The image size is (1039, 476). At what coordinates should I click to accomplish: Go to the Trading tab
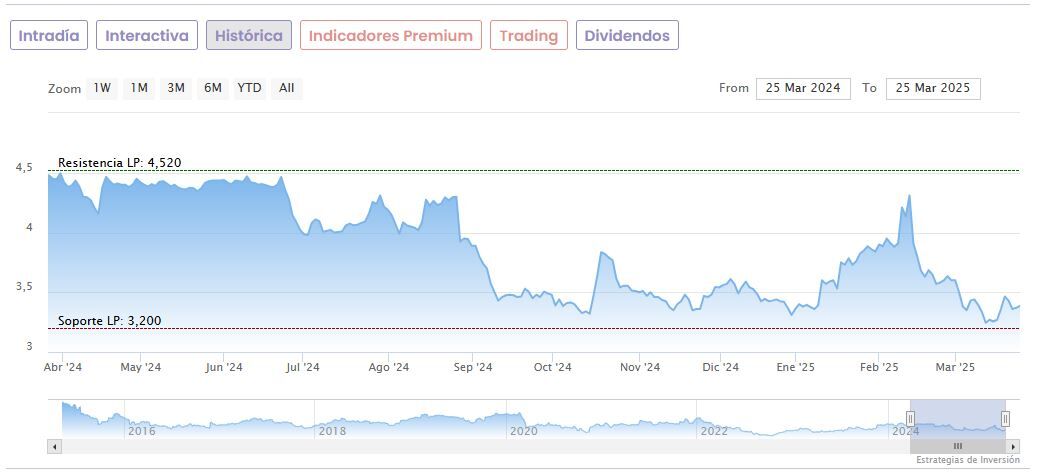point(529,36)
